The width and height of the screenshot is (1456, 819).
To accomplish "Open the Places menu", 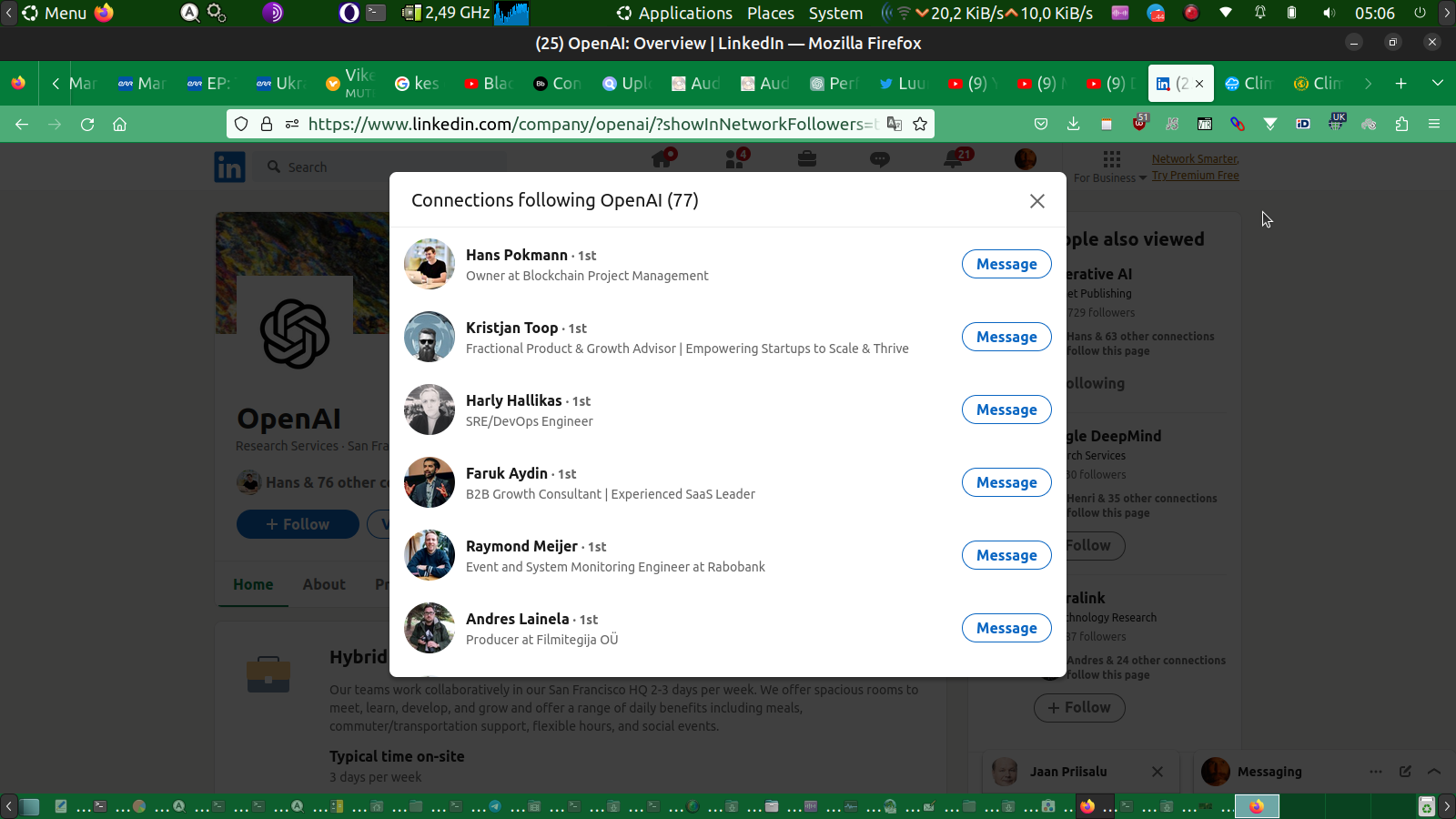I will click(771, 13).
